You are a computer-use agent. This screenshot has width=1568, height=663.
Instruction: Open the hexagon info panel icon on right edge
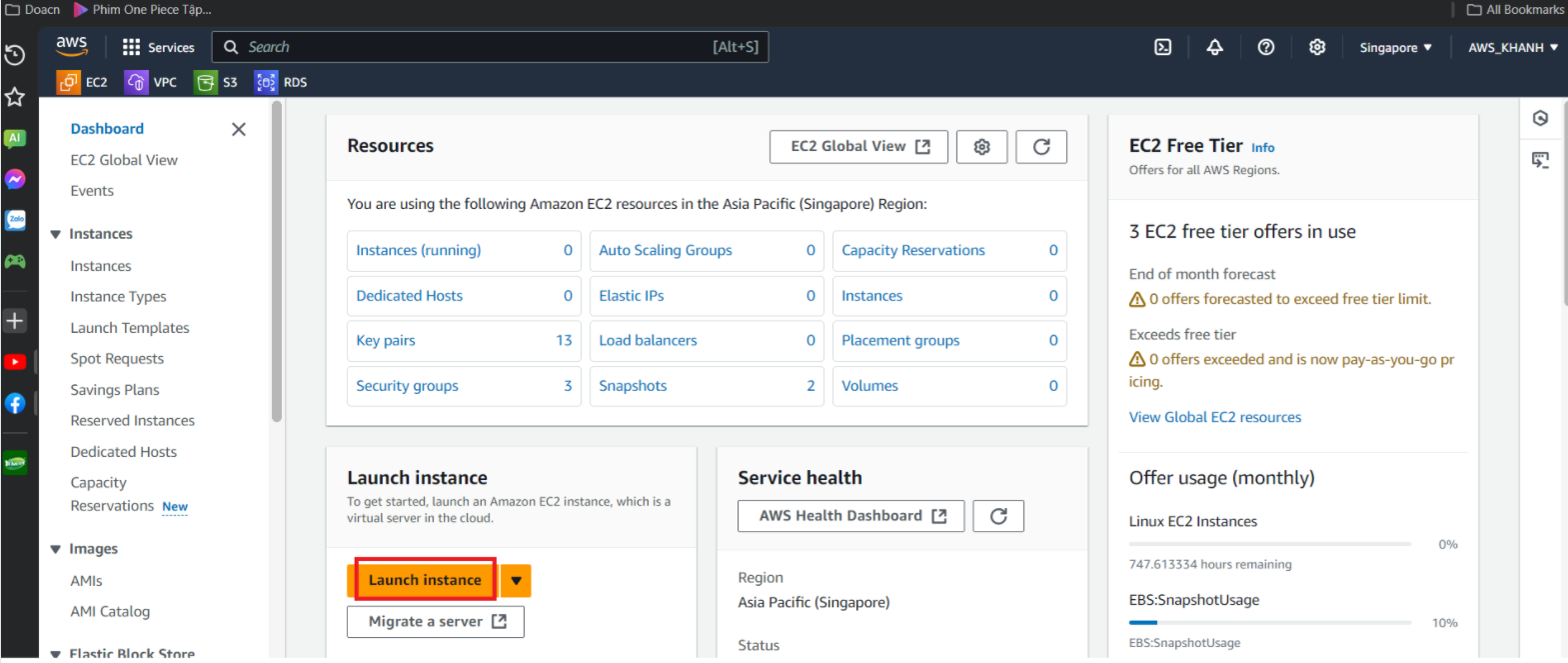pyautogui.click(x=1541, y=118)
